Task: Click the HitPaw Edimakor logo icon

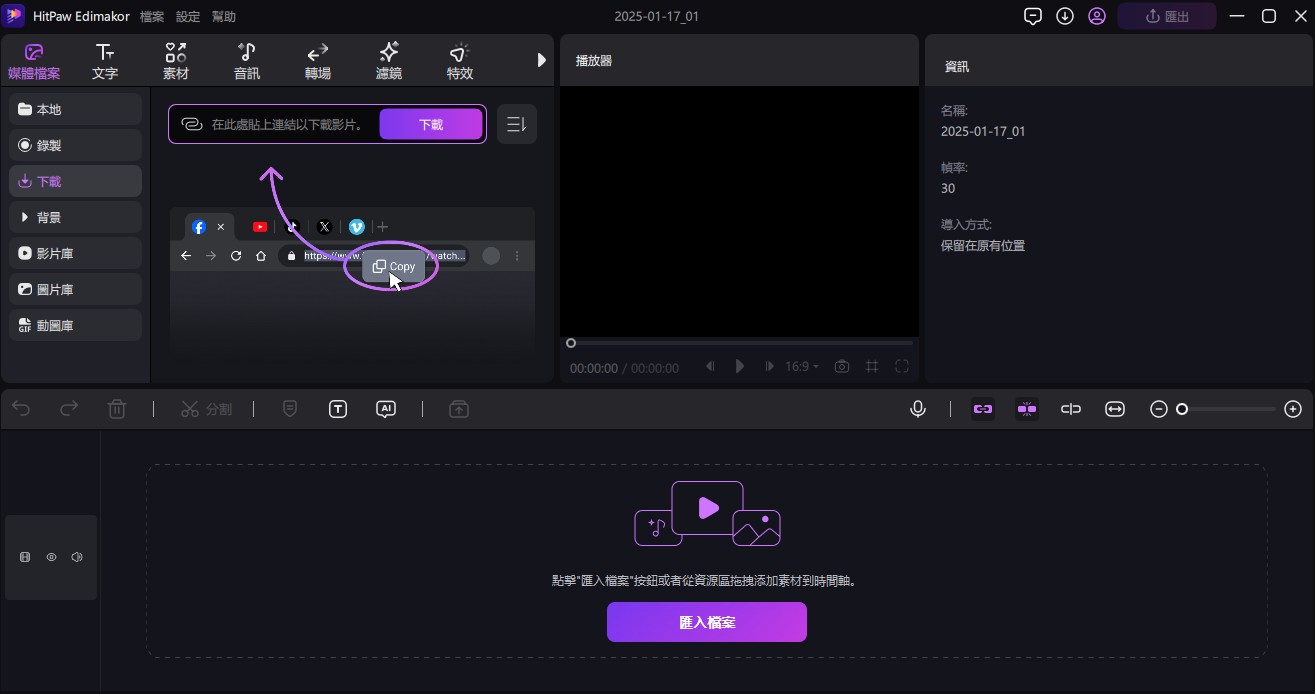Action: tap(16, 16)
